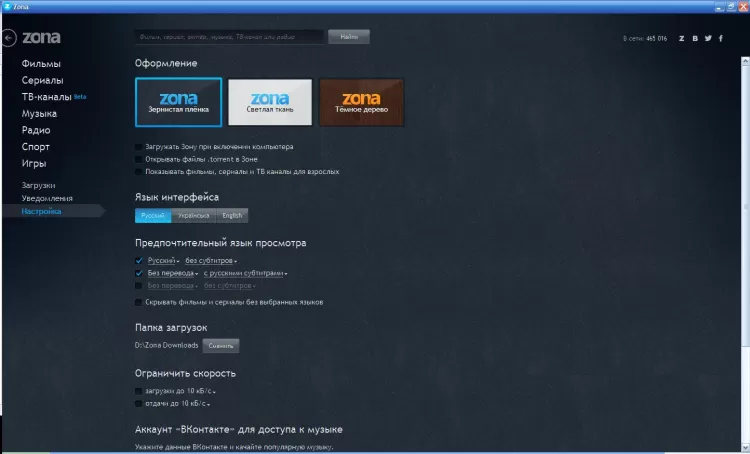Expand загрузки до 10 кБ/с speed dropdown
Image resolution: width=750 pixels, height=454 pixels.
coord(180,391)
